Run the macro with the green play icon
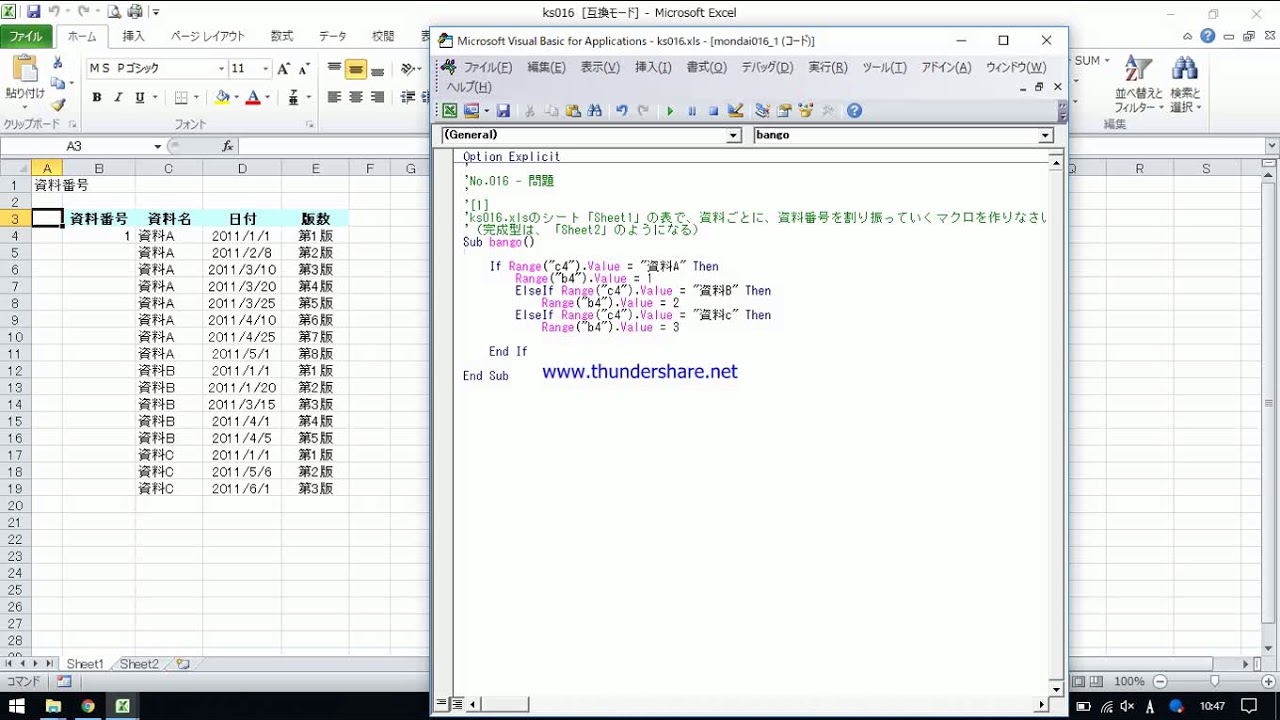The width and height of the screenshot is (1280, 720). (670, 111)
